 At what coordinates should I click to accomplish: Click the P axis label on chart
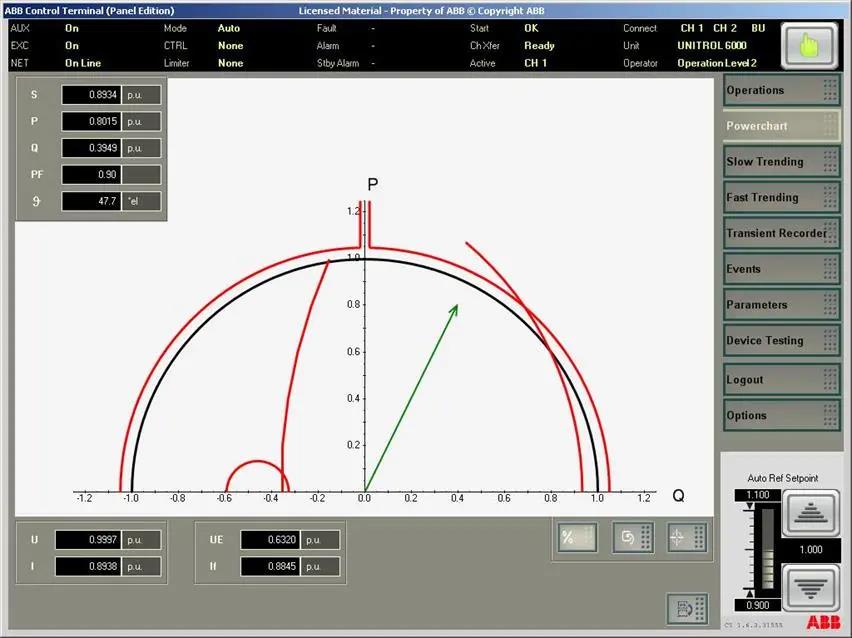pos(372,185)
